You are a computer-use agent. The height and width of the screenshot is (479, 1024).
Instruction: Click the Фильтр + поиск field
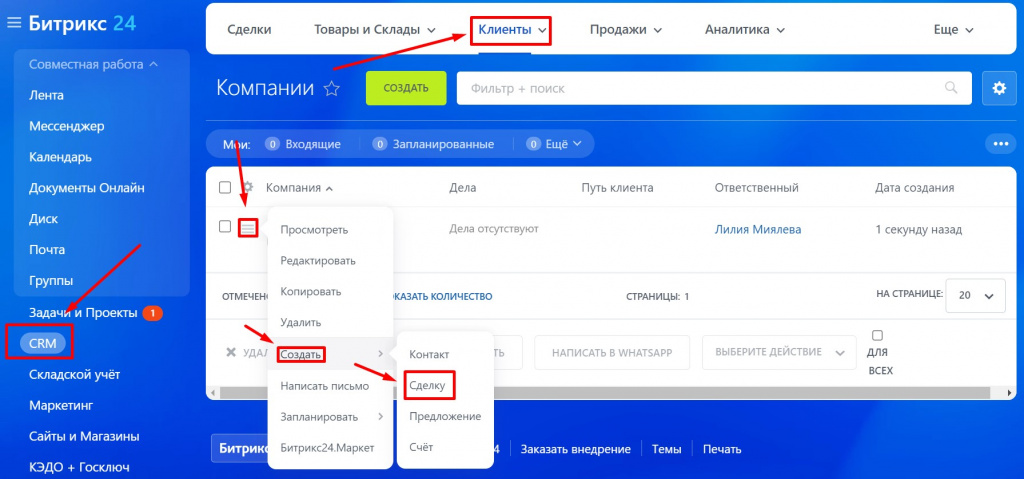point(716,88)
